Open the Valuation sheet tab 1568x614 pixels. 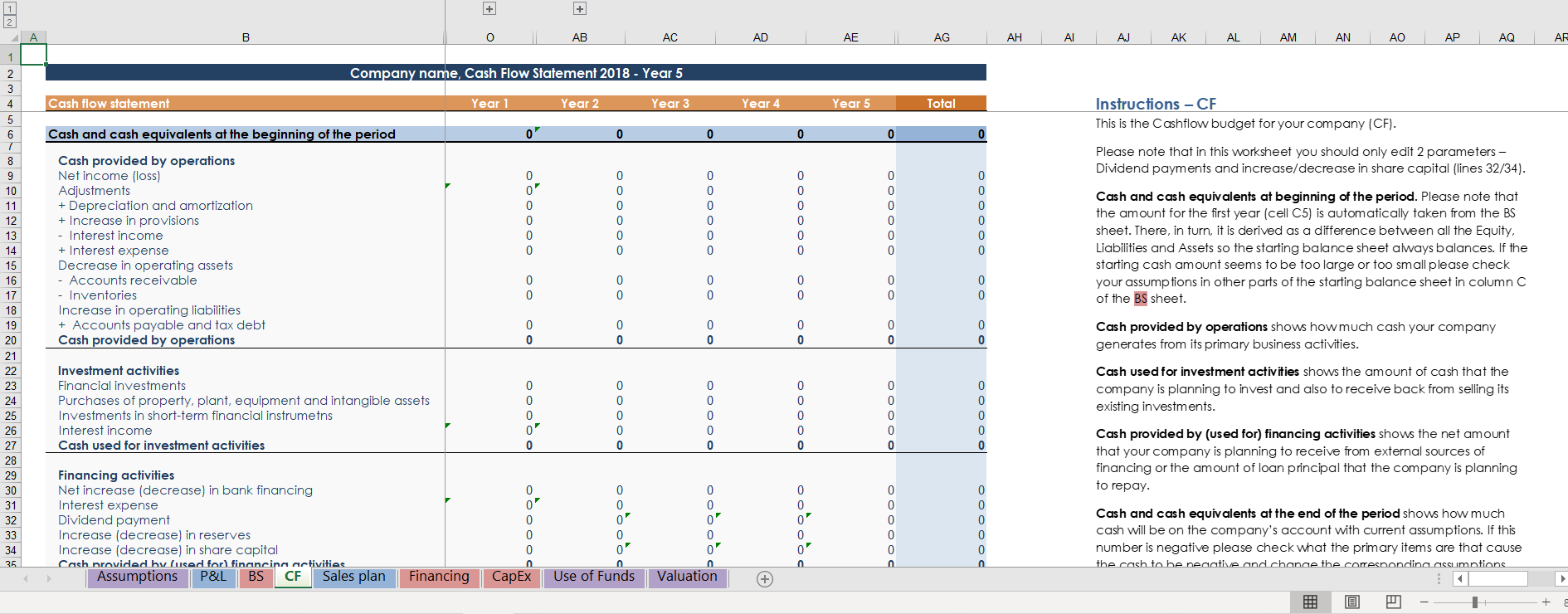coord(687,577)
